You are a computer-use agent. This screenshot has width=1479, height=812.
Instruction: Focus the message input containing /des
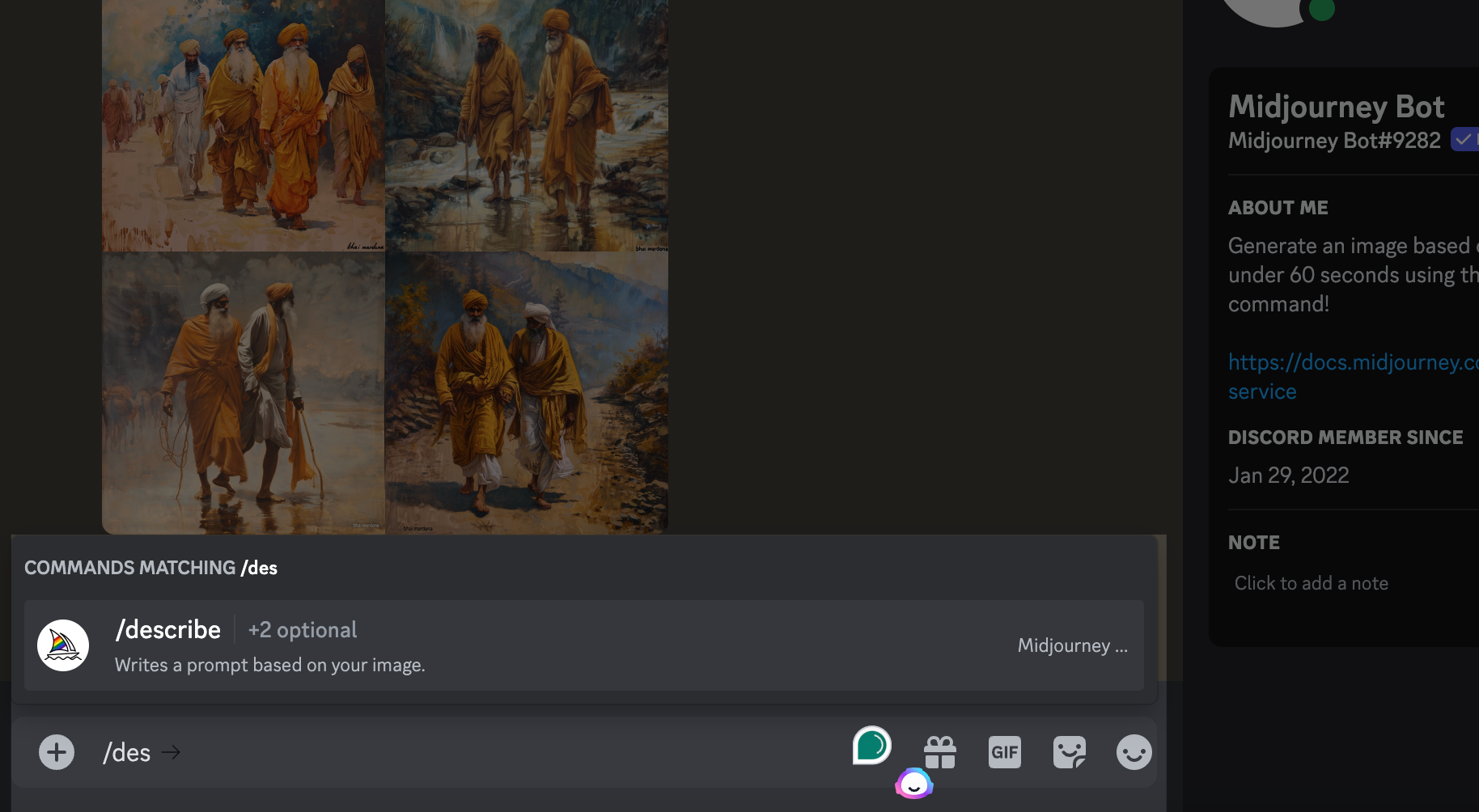485,752
